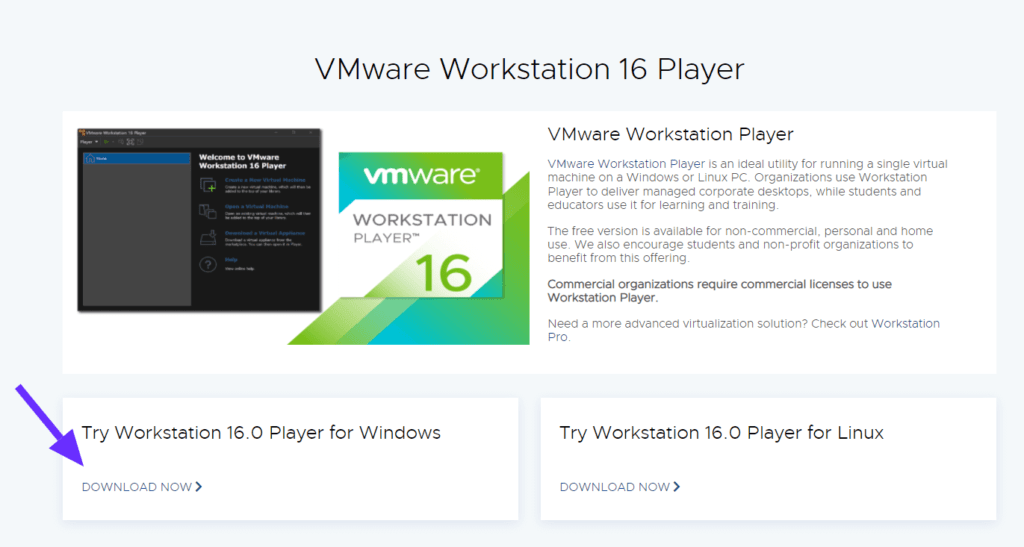The image size is (1024, 547).
Task: Click the Help question mark icon in preview
Action: 208,264
